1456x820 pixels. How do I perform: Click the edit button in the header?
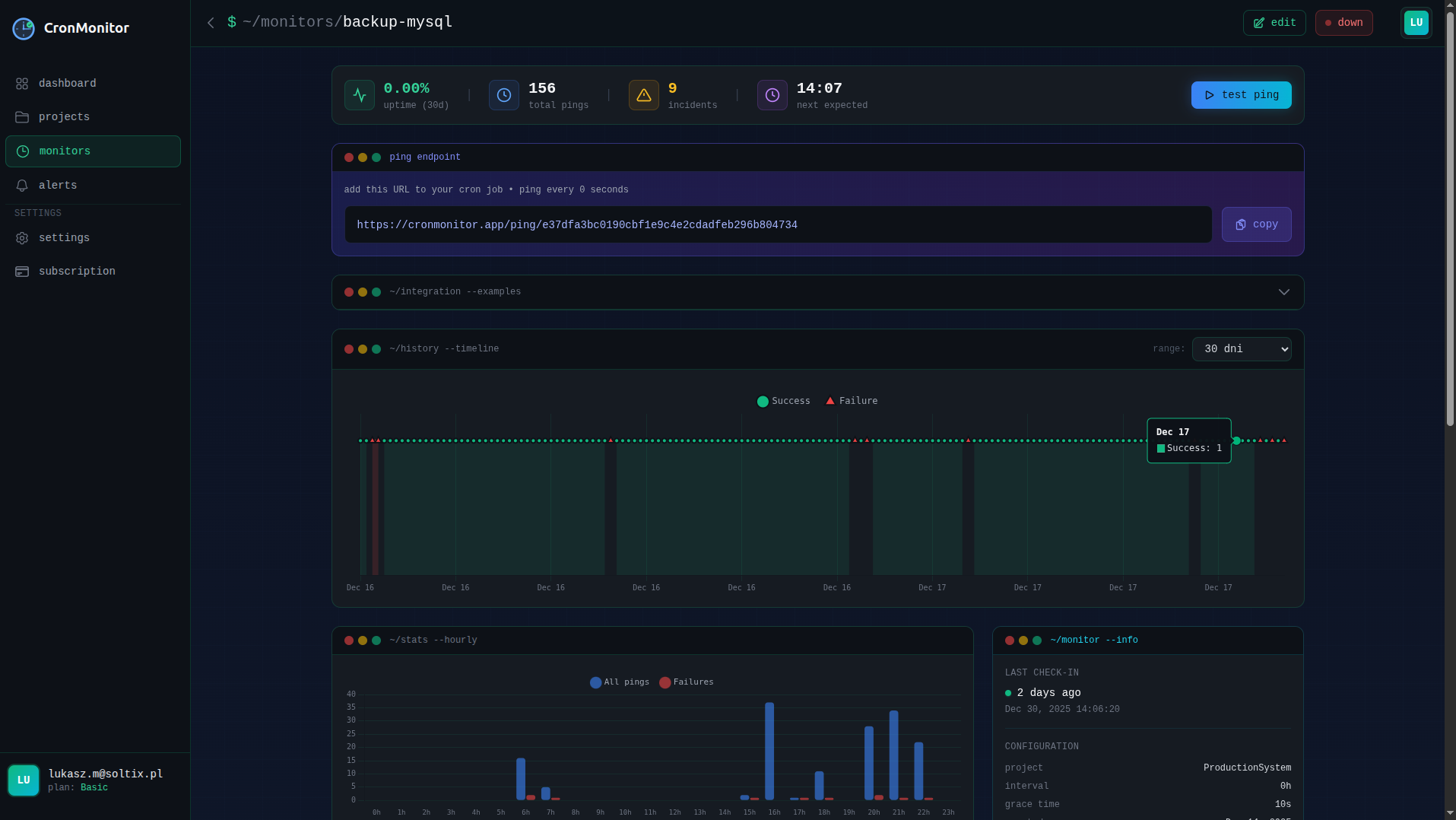(1274, 22)
